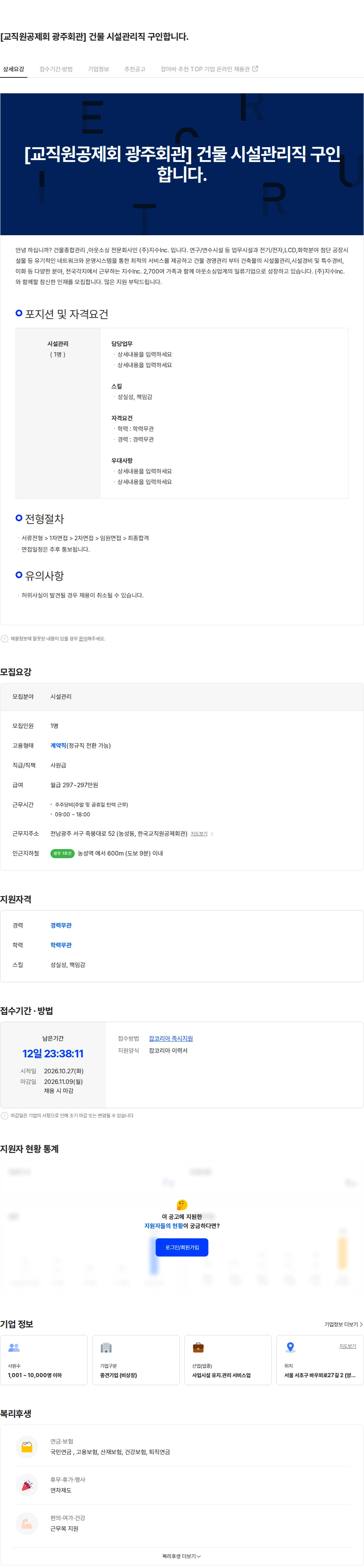Click the 경력무관 link
Image resolution: width=364 pixels, height=1568 pixels.
point(61,925)
